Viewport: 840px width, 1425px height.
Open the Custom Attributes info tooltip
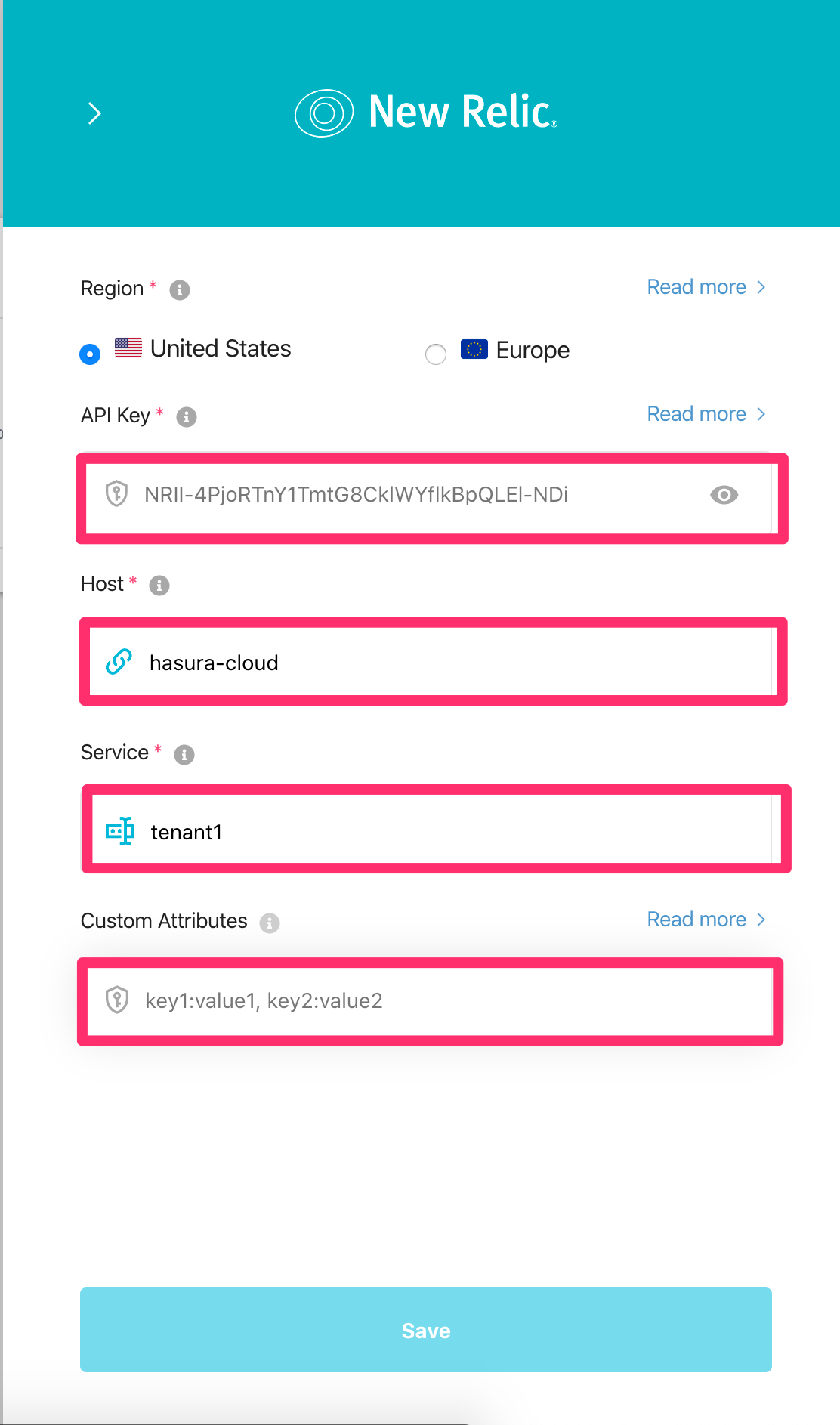(270, 923)
